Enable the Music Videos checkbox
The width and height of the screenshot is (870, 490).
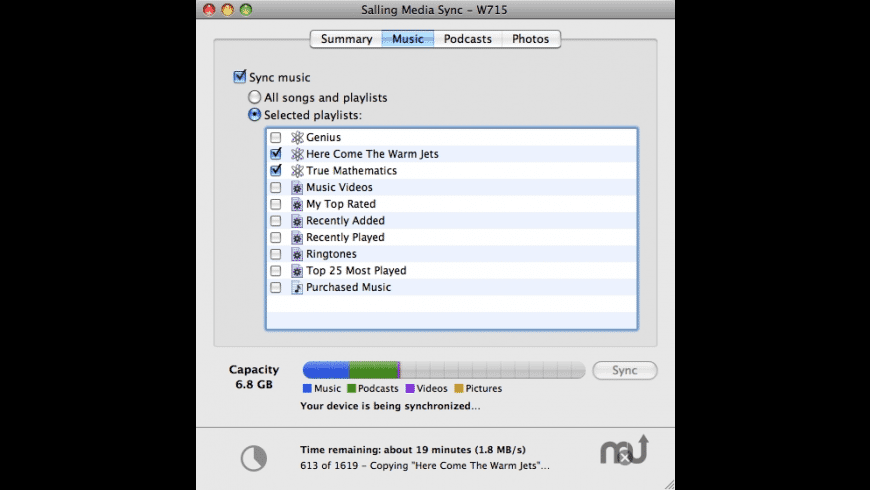point(276,188)
